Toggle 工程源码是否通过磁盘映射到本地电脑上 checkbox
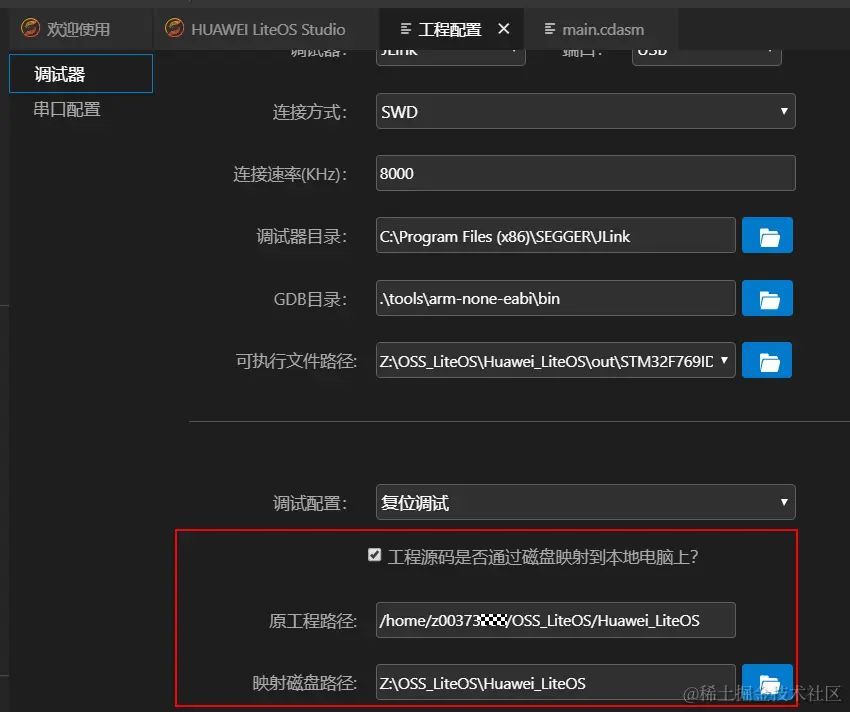This screenshot has height=712, width=850. tap(374, 555)
